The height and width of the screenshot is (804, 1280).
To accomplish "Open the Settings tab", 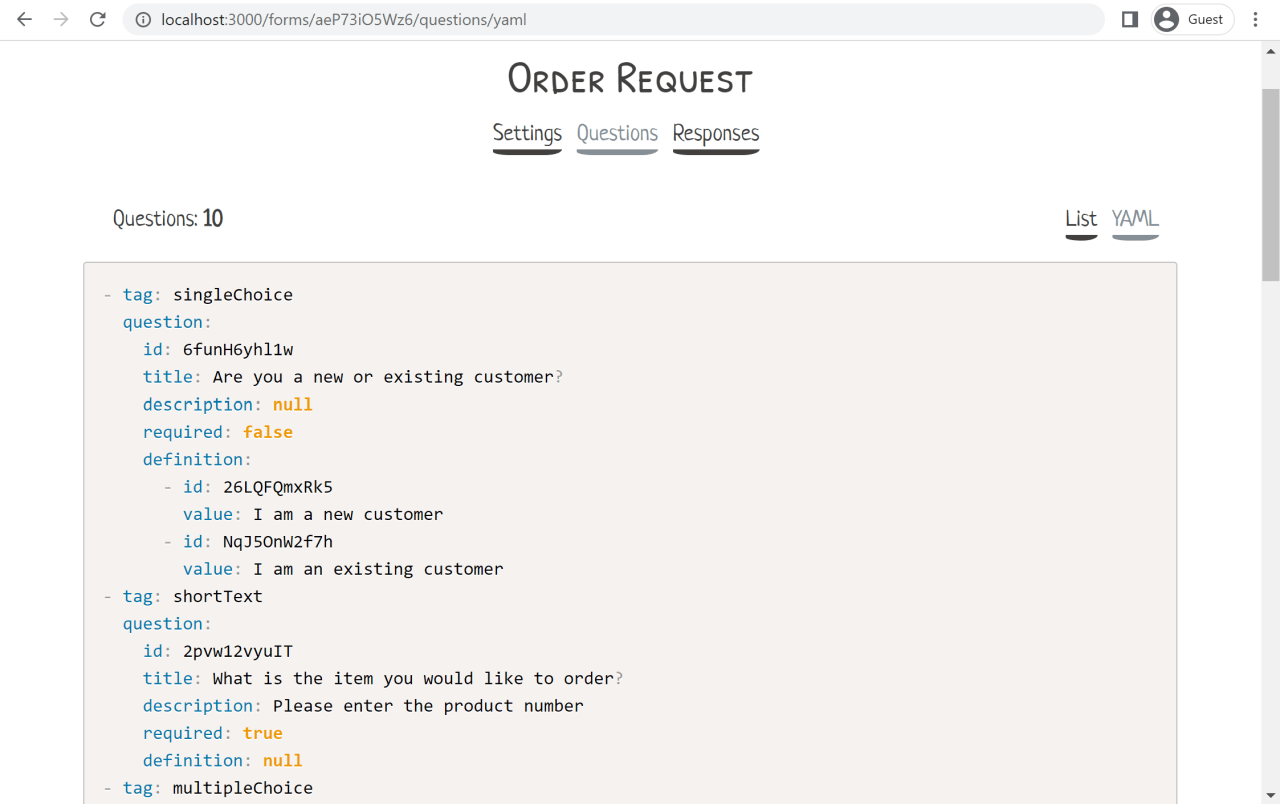I will pos(527,133).
